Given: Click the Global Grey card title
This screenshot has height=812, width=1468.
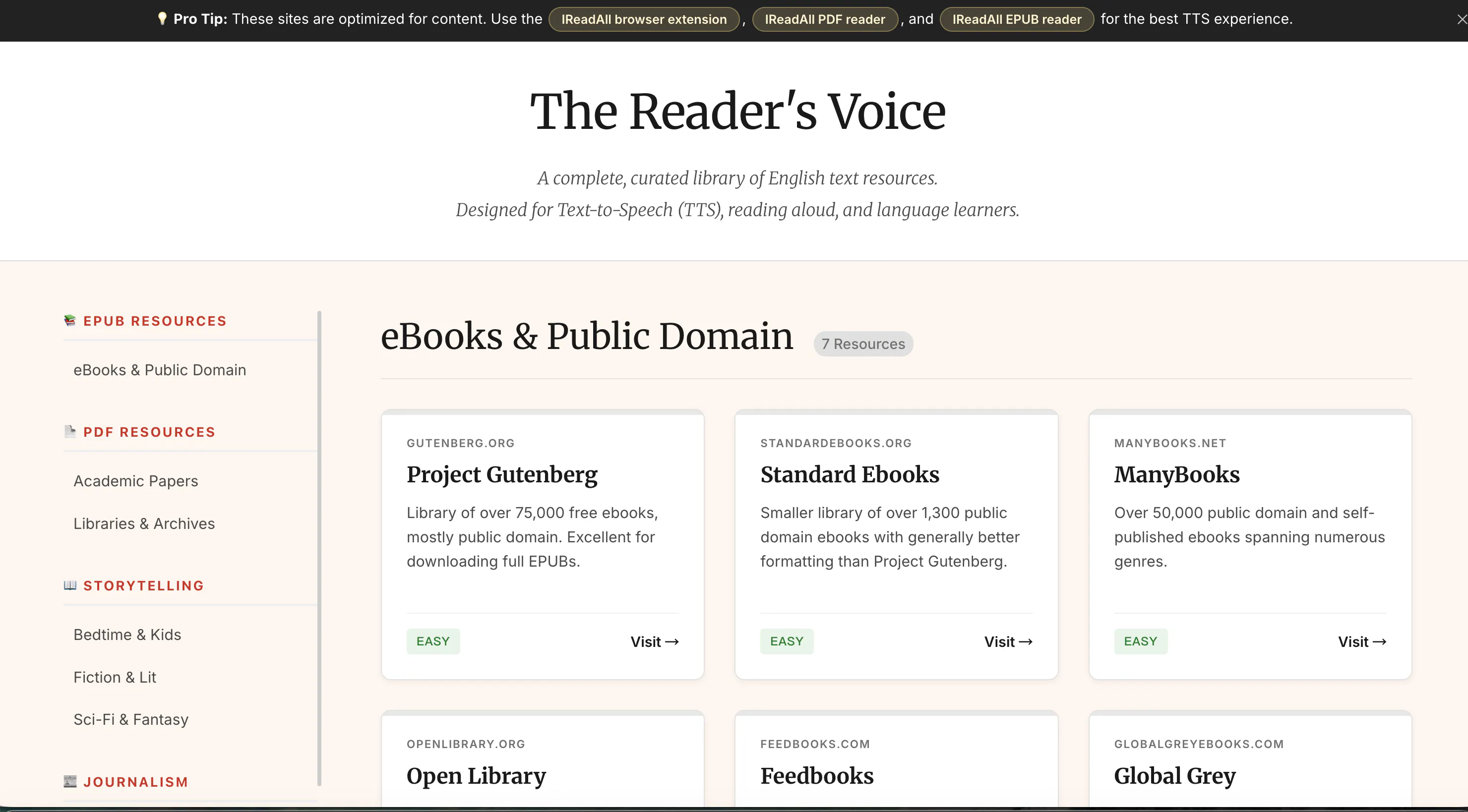Looking at the screenshot, I should coord(1174,776).
